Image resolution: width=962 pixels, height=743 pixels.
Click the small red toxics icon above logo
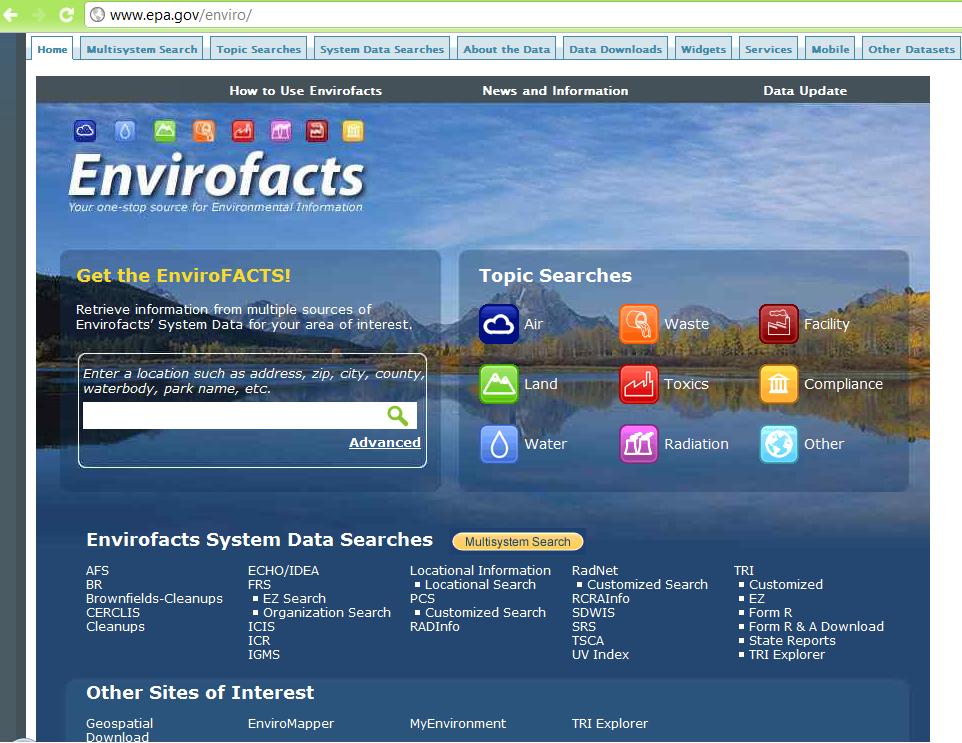243,131
